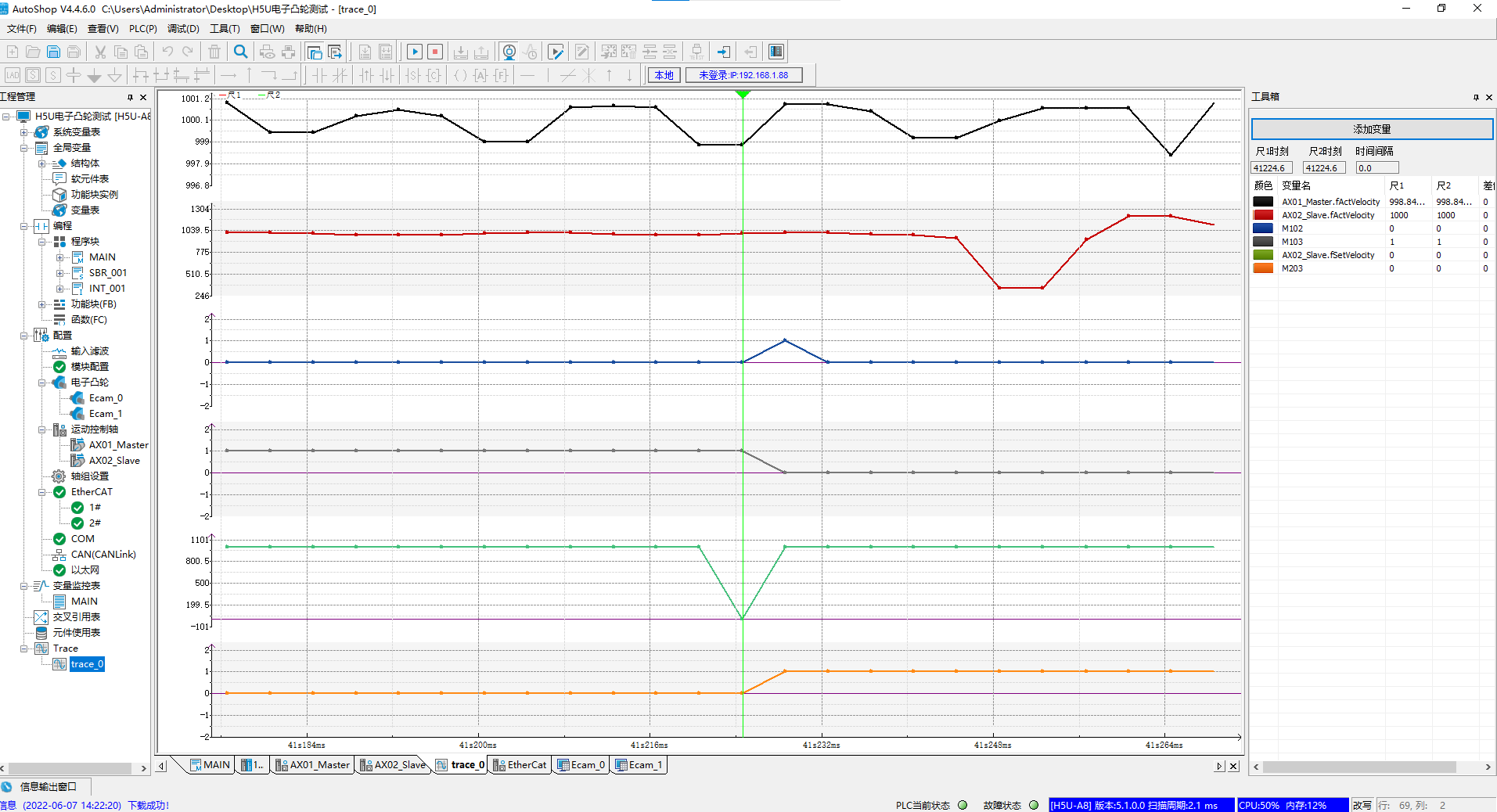Open the 文件(F) menu
Image resolution: width=1497 pixels, height=812 pixels.
[x=22, y=29]
